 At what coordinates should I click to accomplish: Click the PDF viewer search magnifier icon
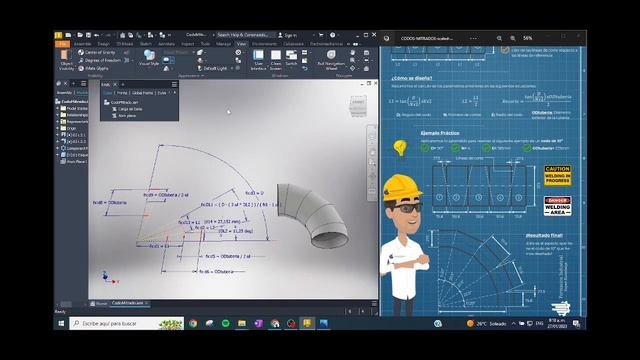tap(499, 38)
